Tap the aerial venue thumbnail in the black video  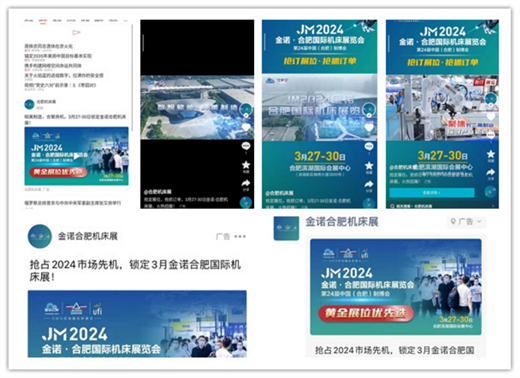point(197,107)
